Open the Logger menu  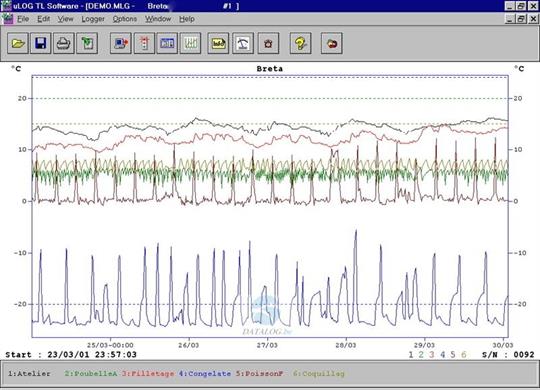tap(93, 19)
